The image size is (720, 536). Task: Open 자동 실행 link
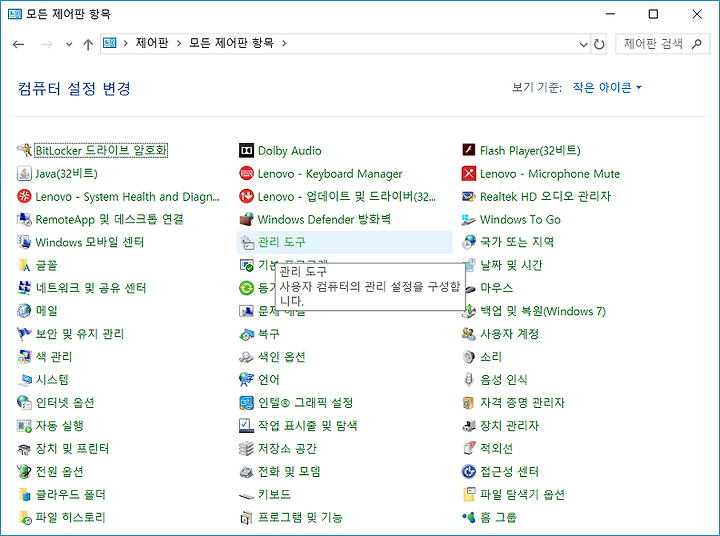(60, 425)
